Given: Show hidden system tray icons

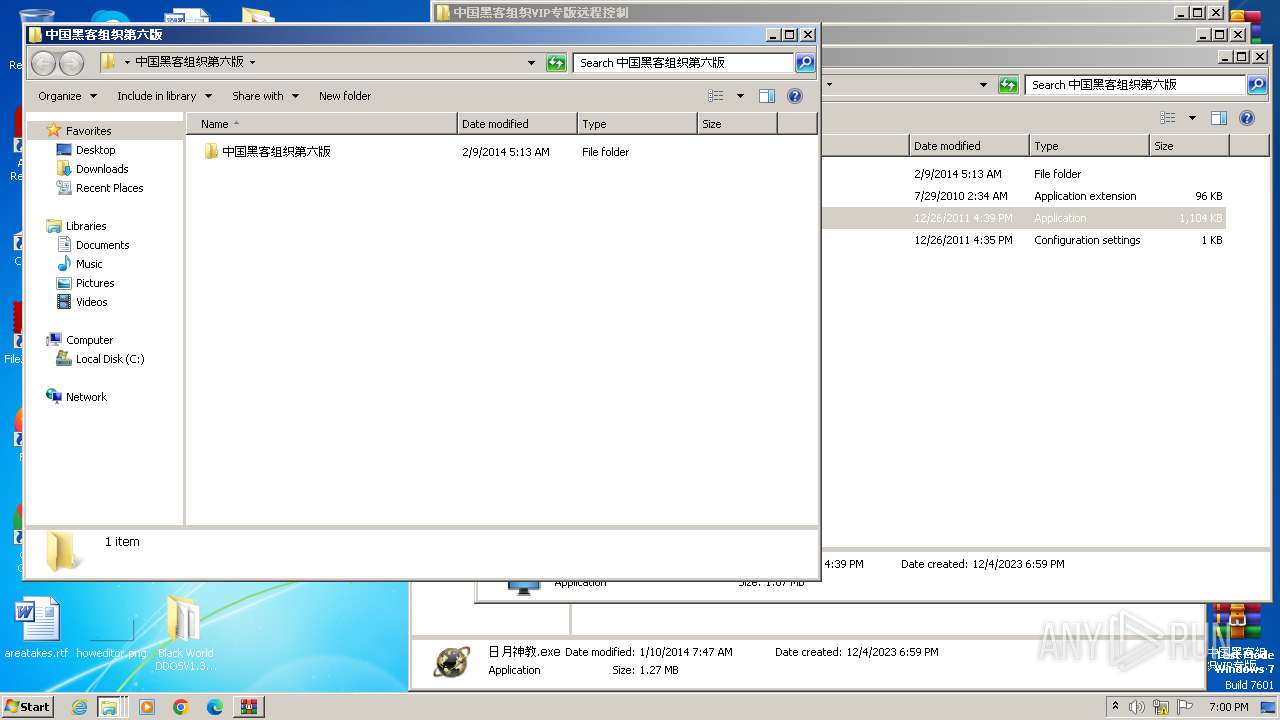Looking at the screenshot, I should coord(1115,707).
